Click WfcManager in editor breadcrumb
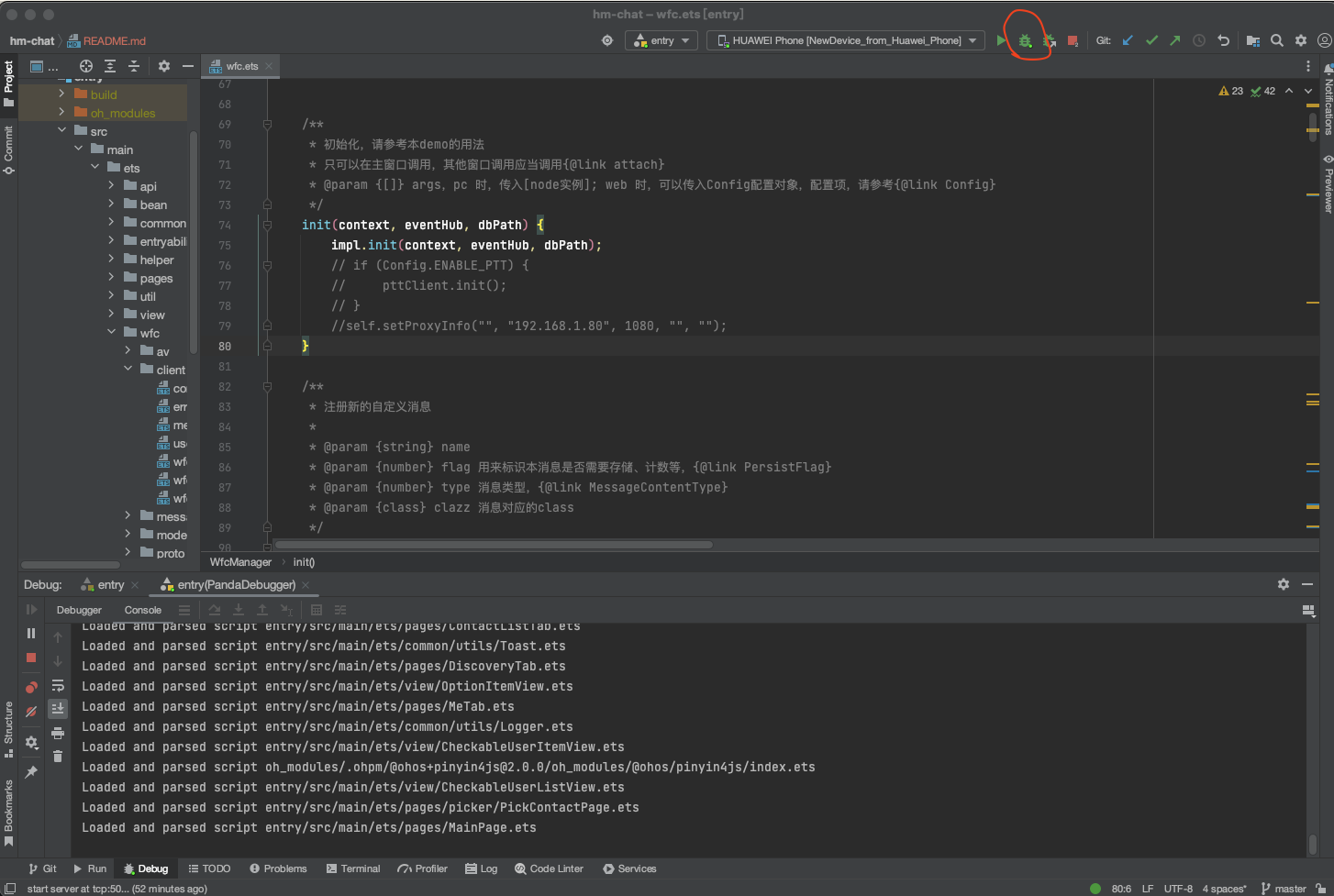1334x896 pixels. coord(240,562)
